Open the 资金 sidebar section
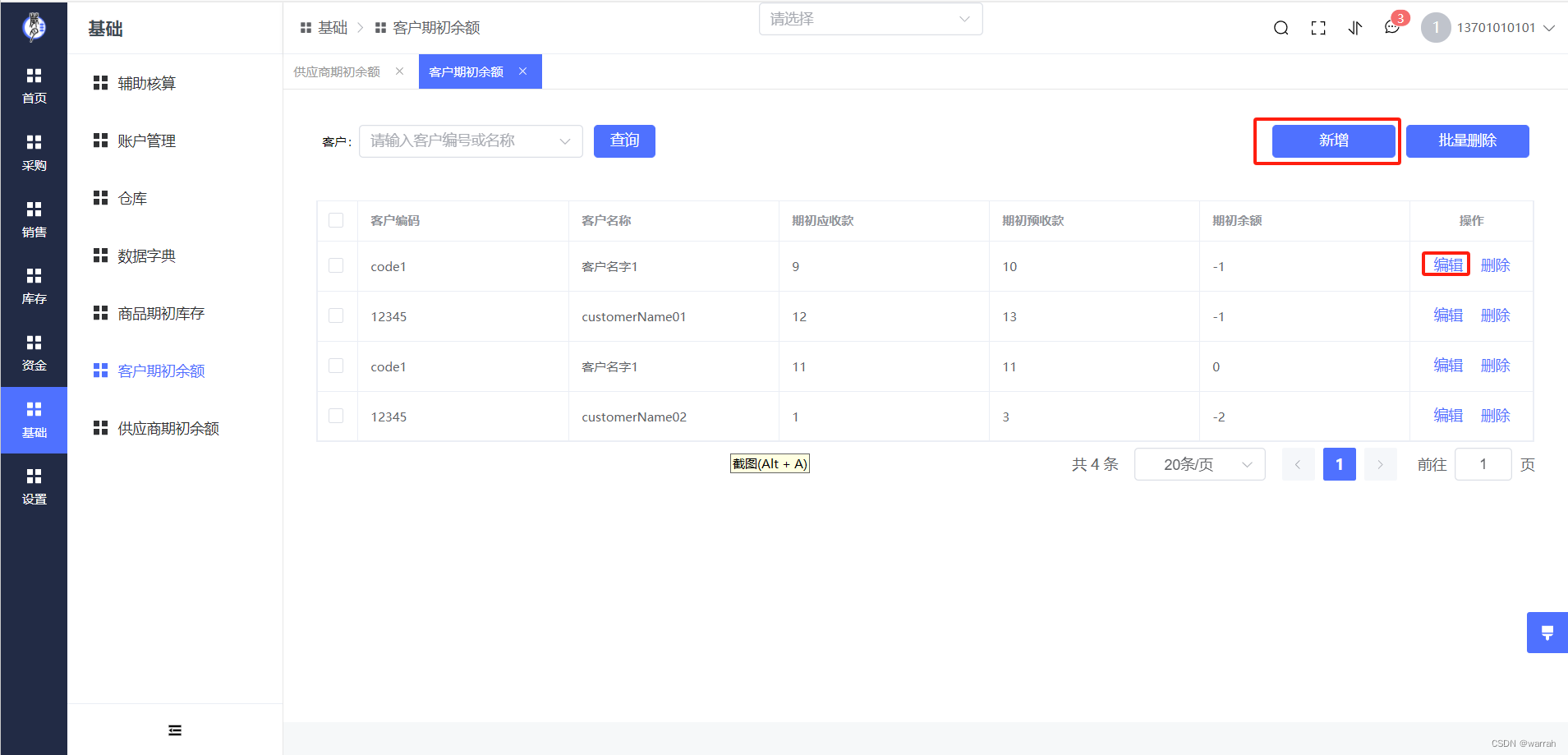1568x755 pixels. pyautogui.click(x=34, y=353)
